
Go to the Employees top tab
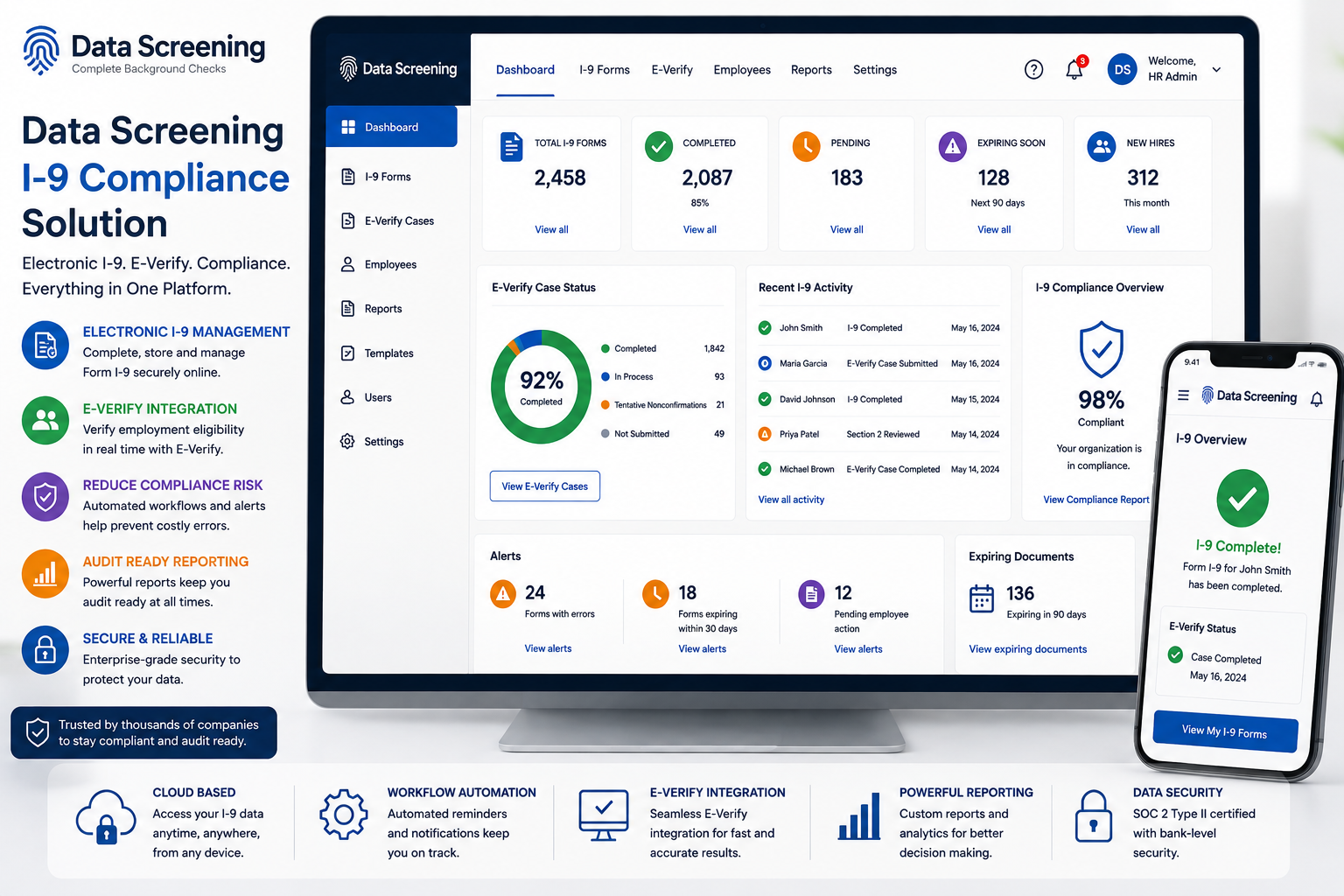click(742, 70)
